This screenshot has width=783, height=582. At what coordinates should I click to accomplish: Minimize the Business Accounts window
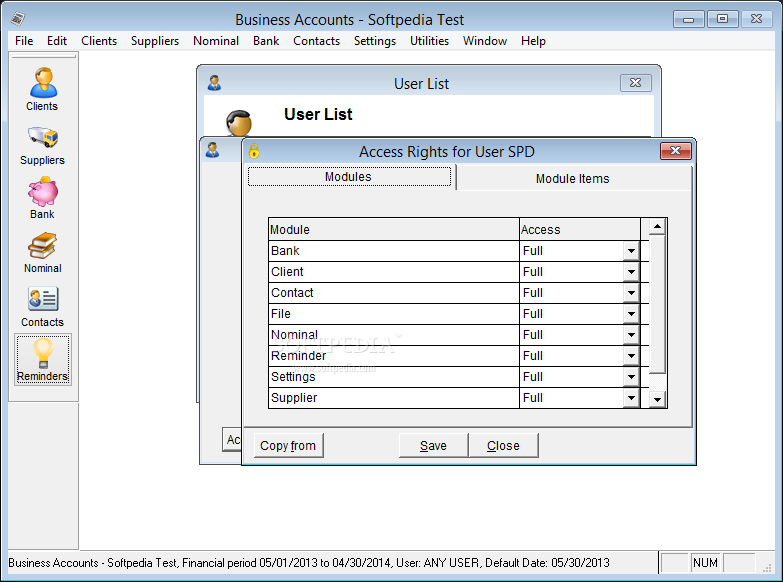coord(689,19)
